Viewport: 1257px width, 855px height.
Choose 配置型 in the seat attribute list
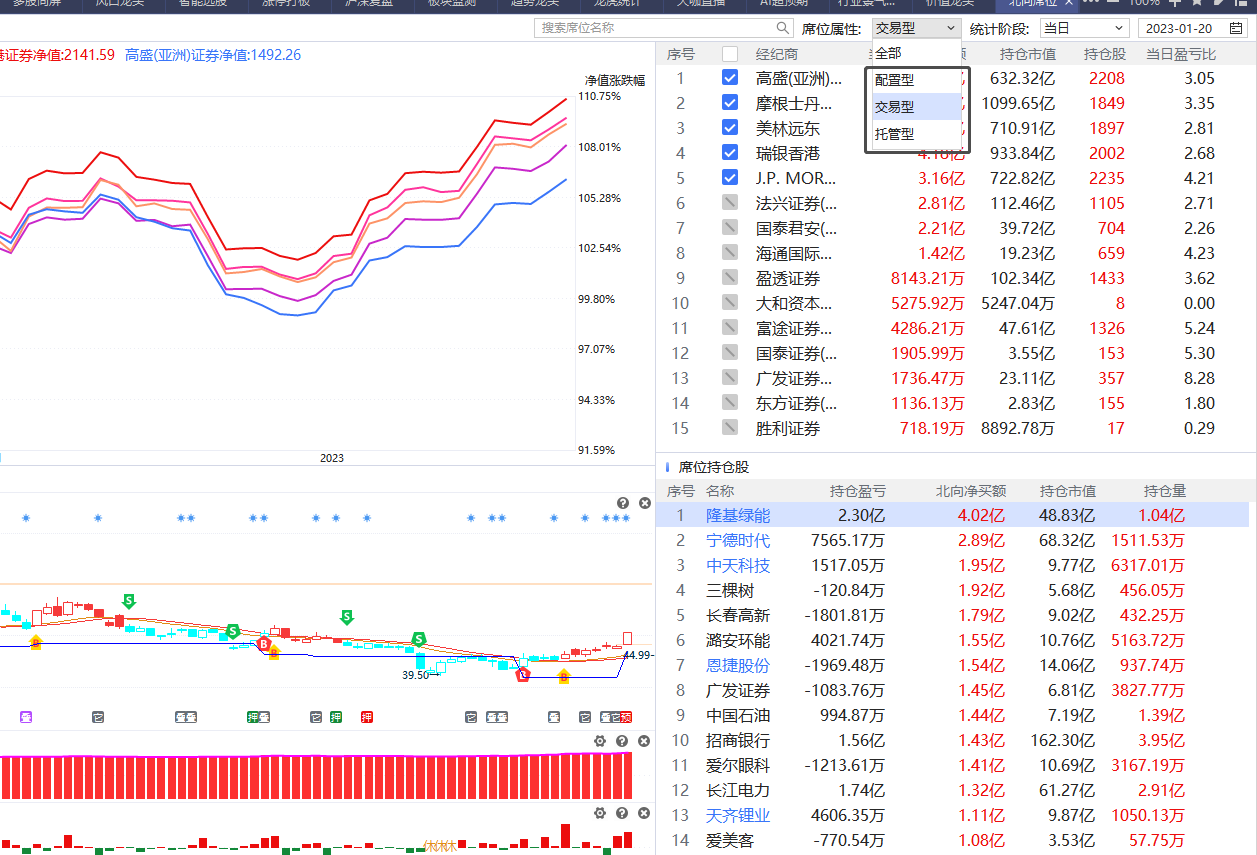tap(917, 79)
